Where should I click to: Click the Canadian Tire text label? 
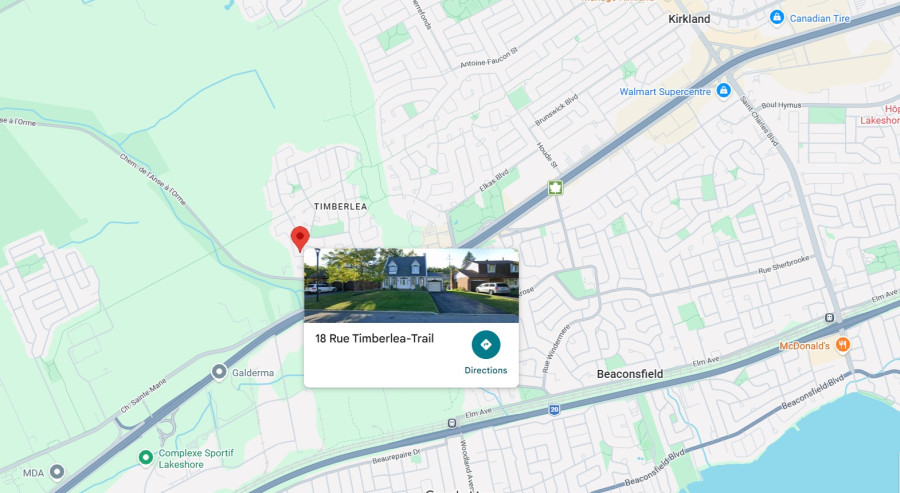(x=820, y=18)
